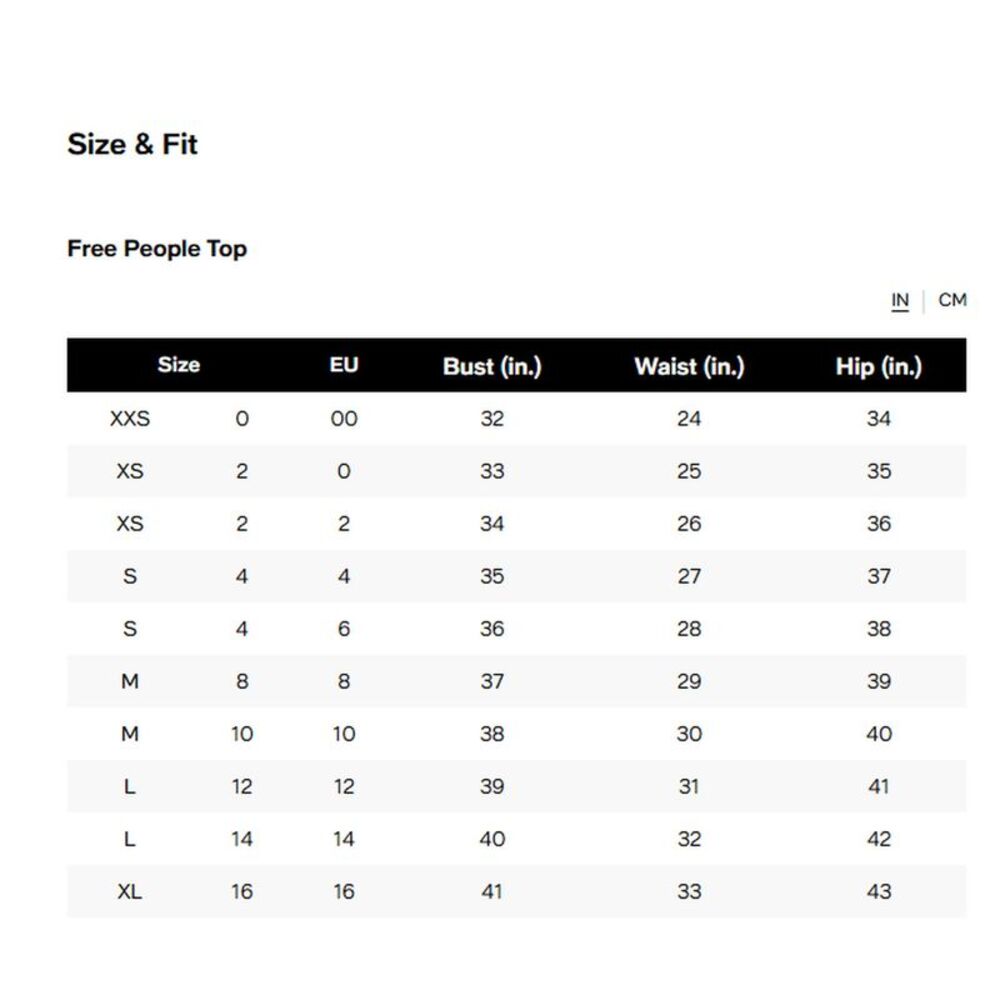Click bust value 41 in XL row
The height and width of the screenshot is (1000, 1000).
tap(492, 891)
